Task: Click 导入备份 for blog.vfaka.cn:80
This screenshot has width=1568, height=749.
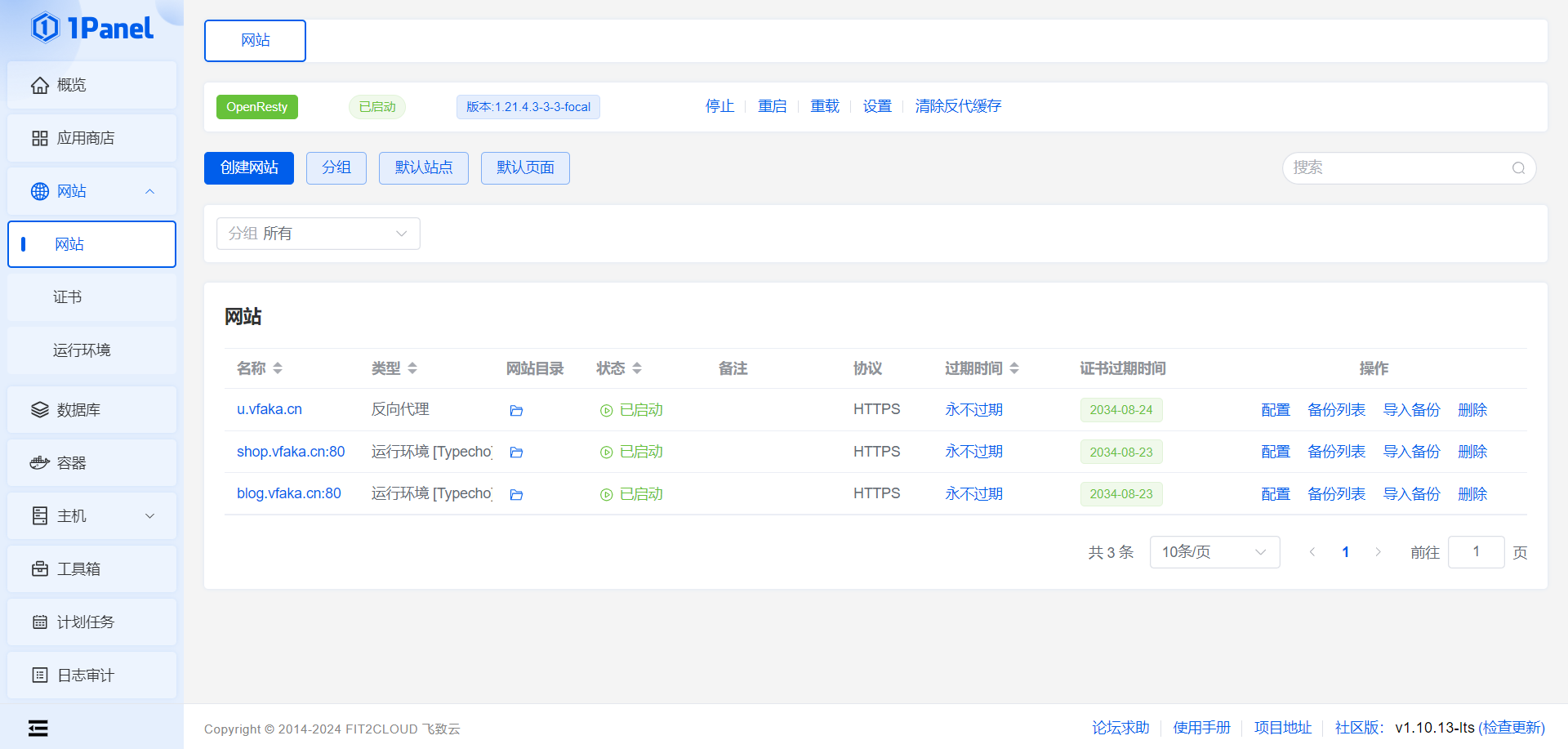Action: pos(1411,494)
